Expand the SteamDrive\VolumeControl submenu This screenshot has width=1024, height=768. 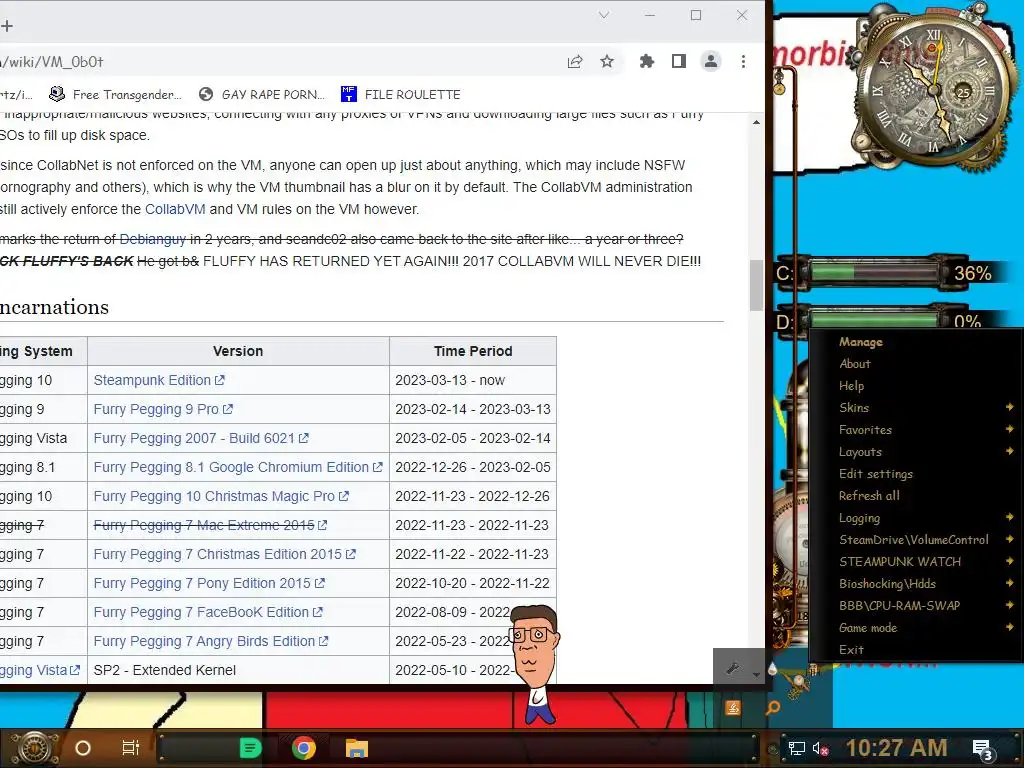click(916, 540)
